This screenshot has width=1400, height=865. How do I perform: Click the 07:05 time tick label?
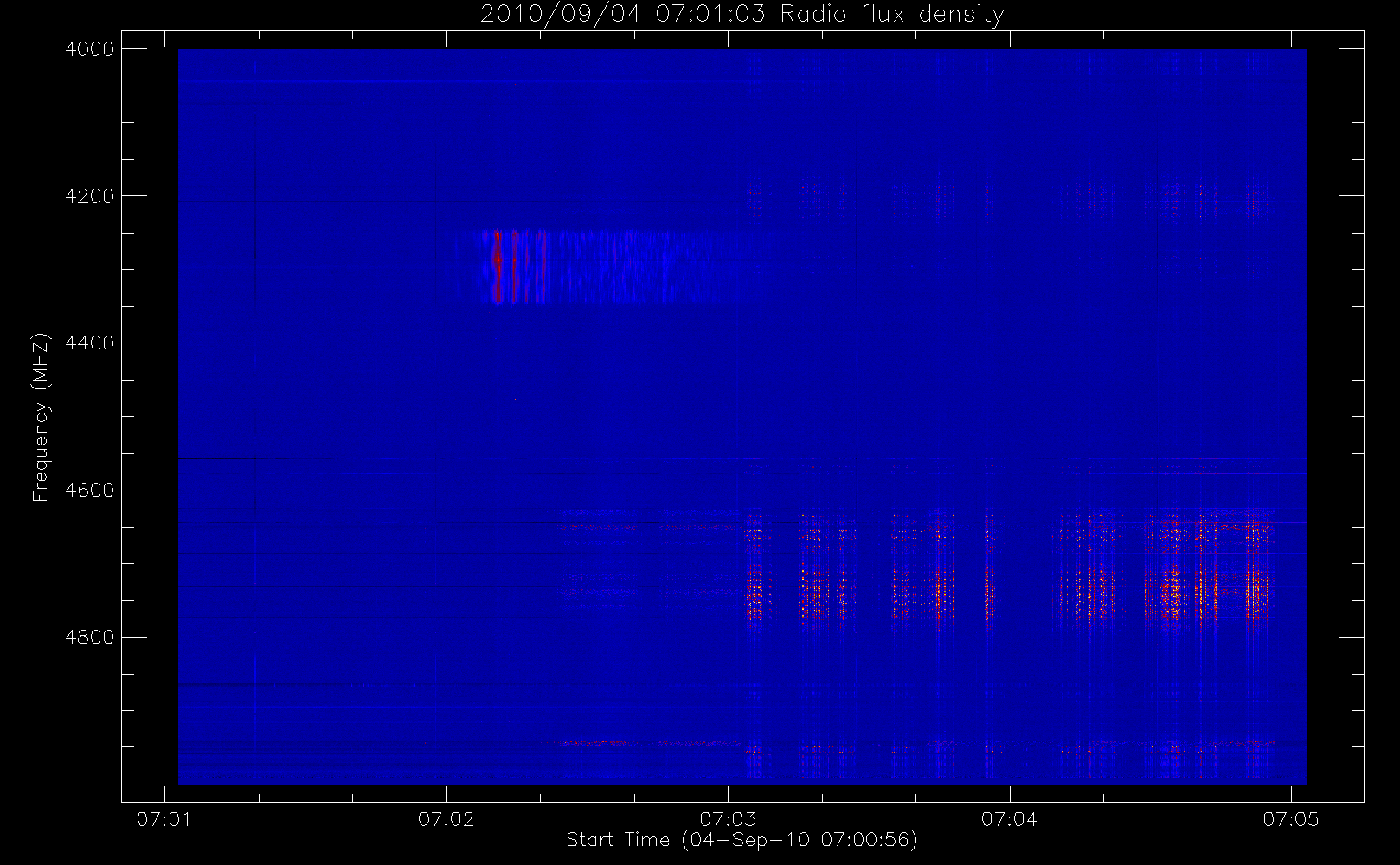pyautogui.click(x=1291, y=819)
